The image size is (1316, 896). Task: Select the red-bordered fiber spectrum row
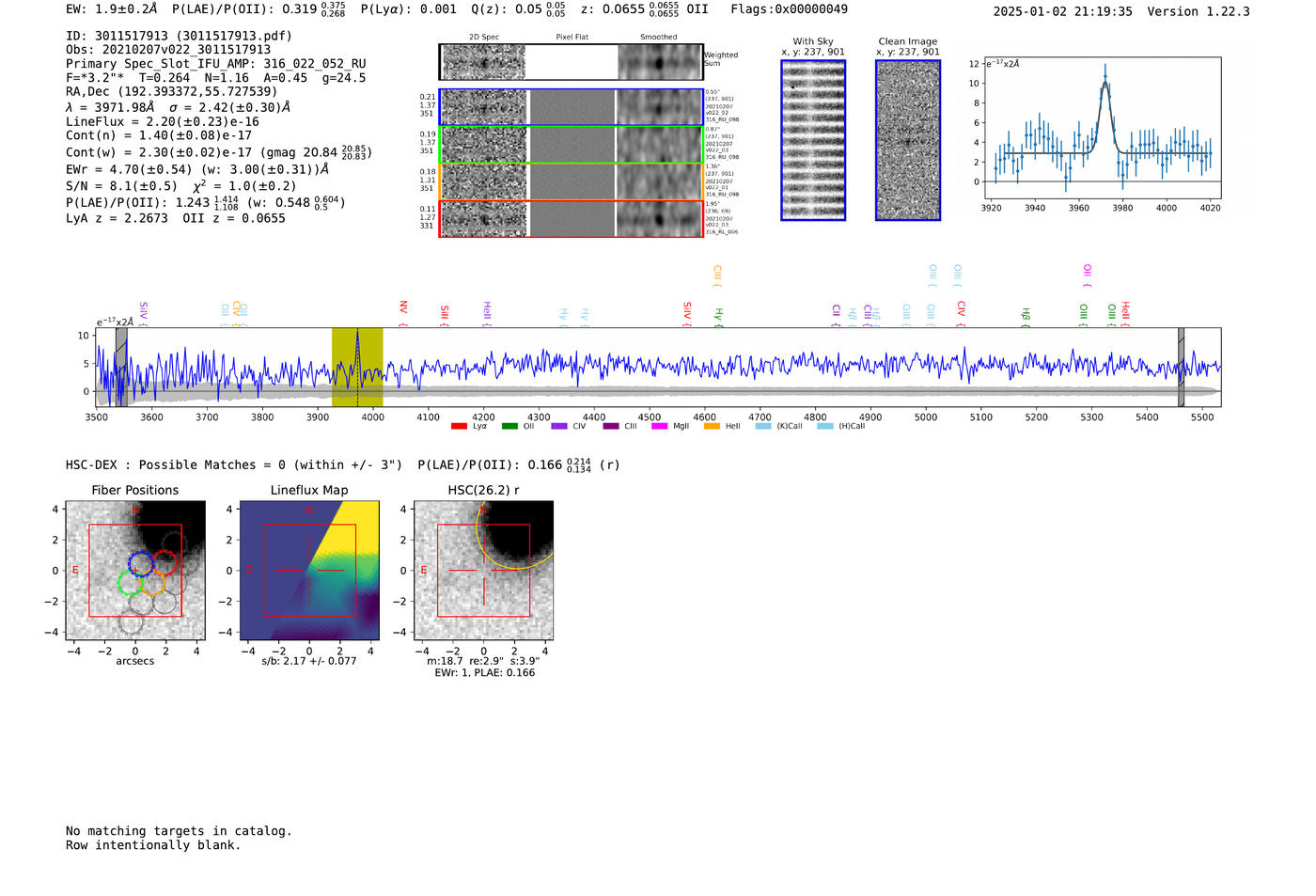coord(571,218)
